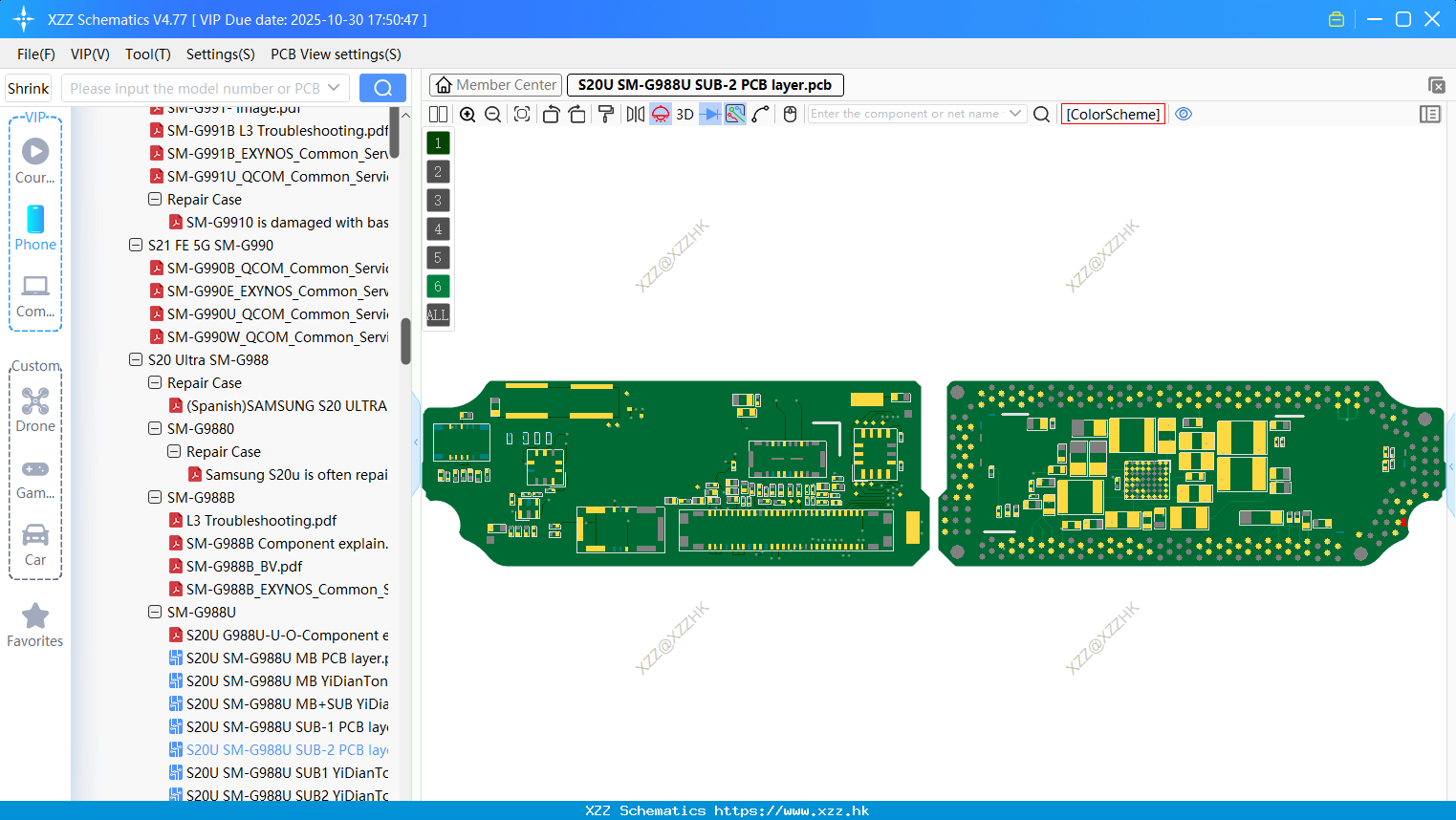Close all tabs icon at top right
1456x820 pixels.
coord(1436,85)
